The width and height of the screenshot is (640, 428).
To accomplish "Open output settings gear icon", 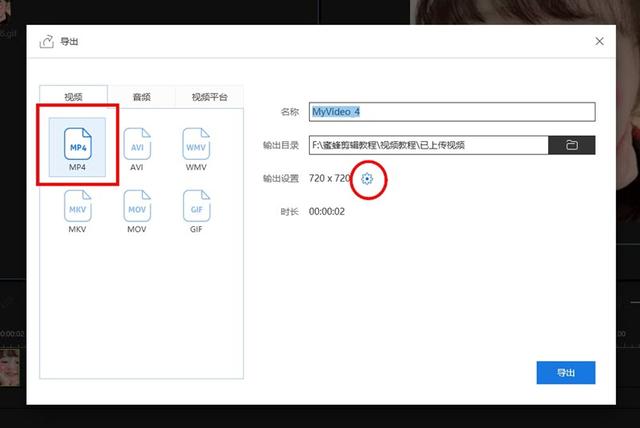I will pyautogui.click(x=367, y=179).
